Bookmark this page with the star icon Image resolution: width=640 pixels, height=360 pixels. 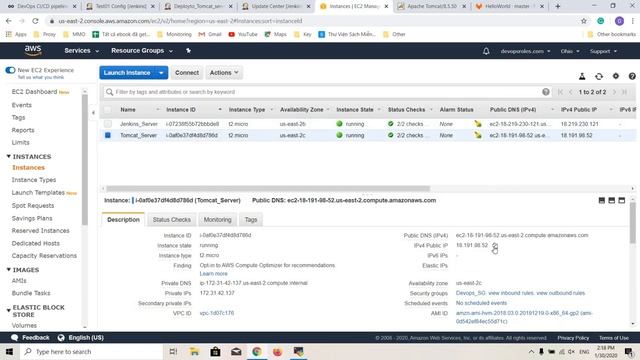(x=584, y=21)
